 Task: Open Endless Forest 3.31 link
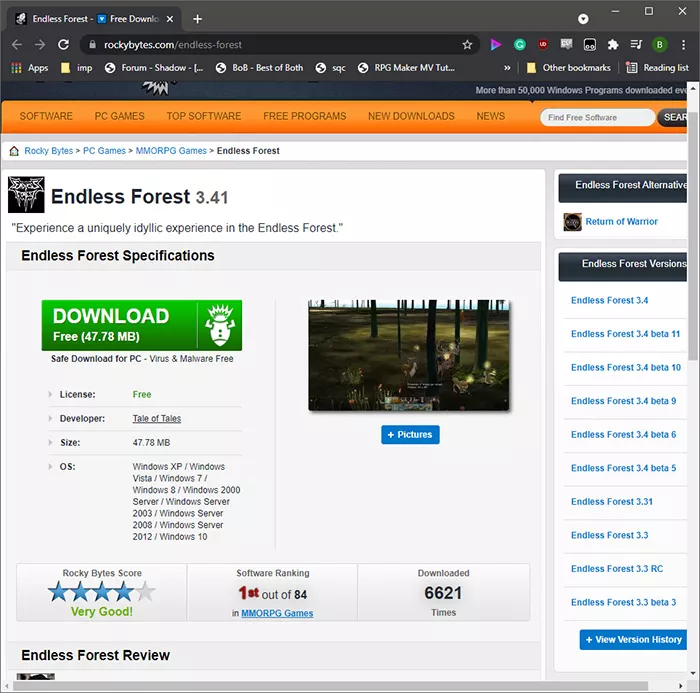(x=612, y=501)
